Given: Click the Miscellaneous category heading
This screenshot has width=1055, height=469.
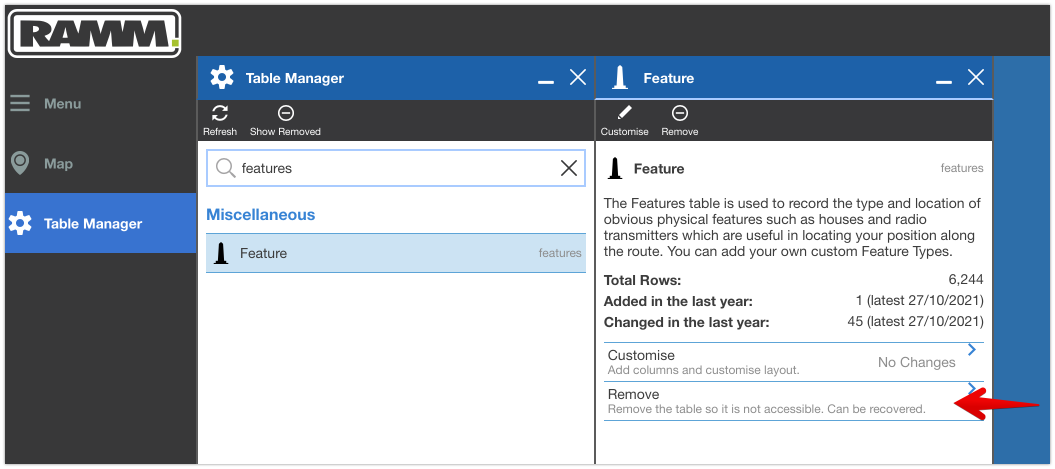Looking at the screenshot, I should [x=260, y=215].
